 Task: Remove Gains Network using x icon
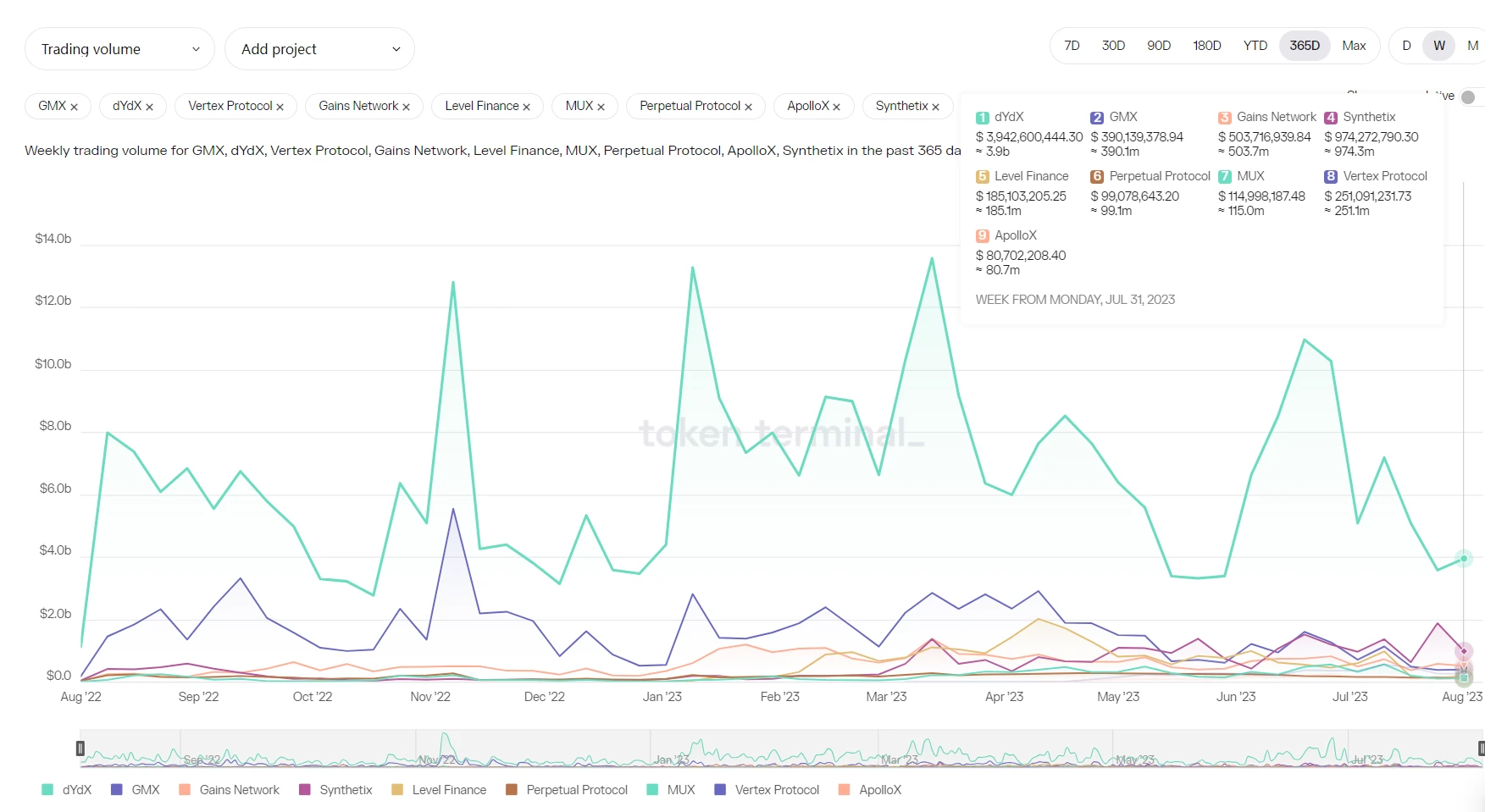[406, 107]
